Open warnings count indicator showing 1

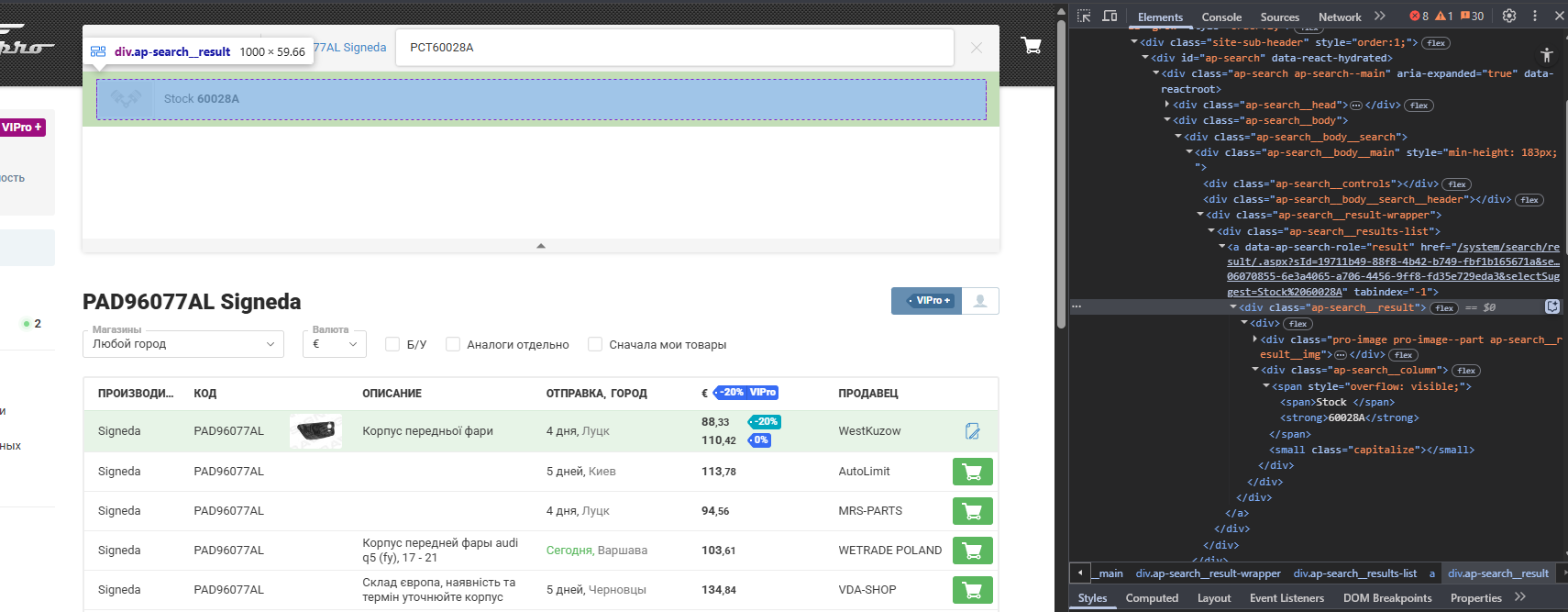[1444, 16]
